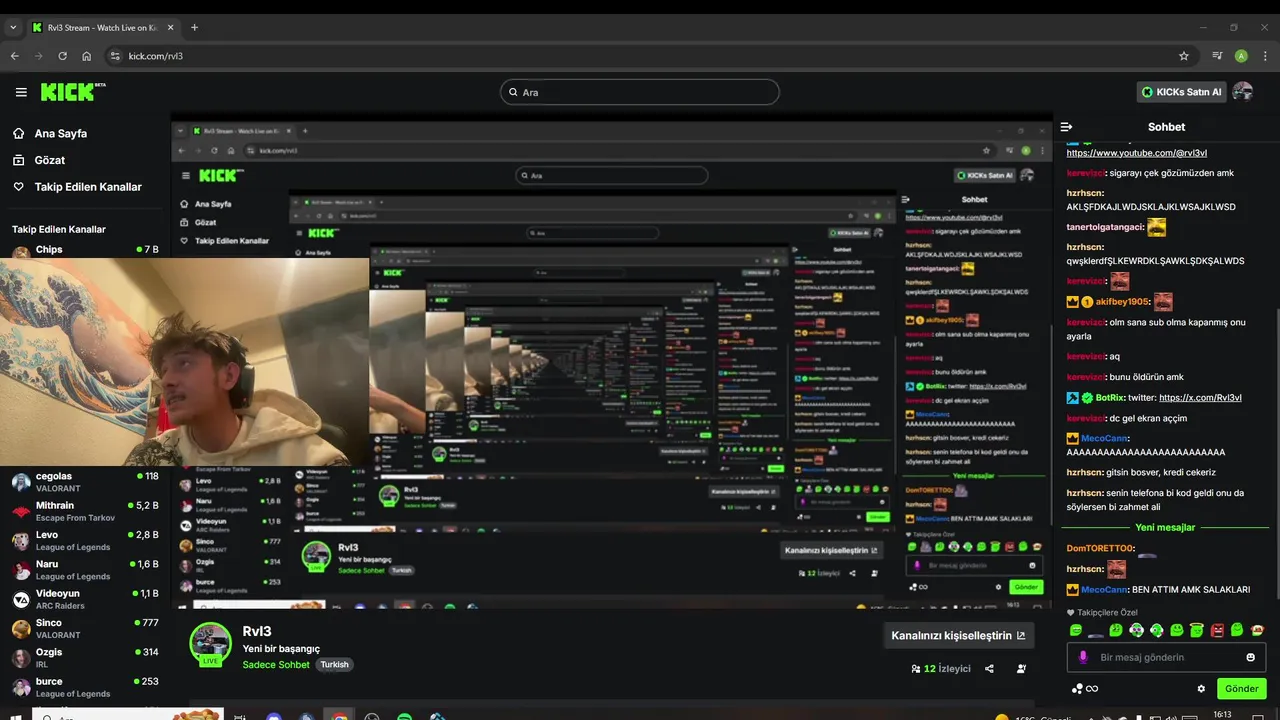The image size is (1280, 720).
Task: Collapse the Sohbet chat panel
Action: click(1066, 127)
